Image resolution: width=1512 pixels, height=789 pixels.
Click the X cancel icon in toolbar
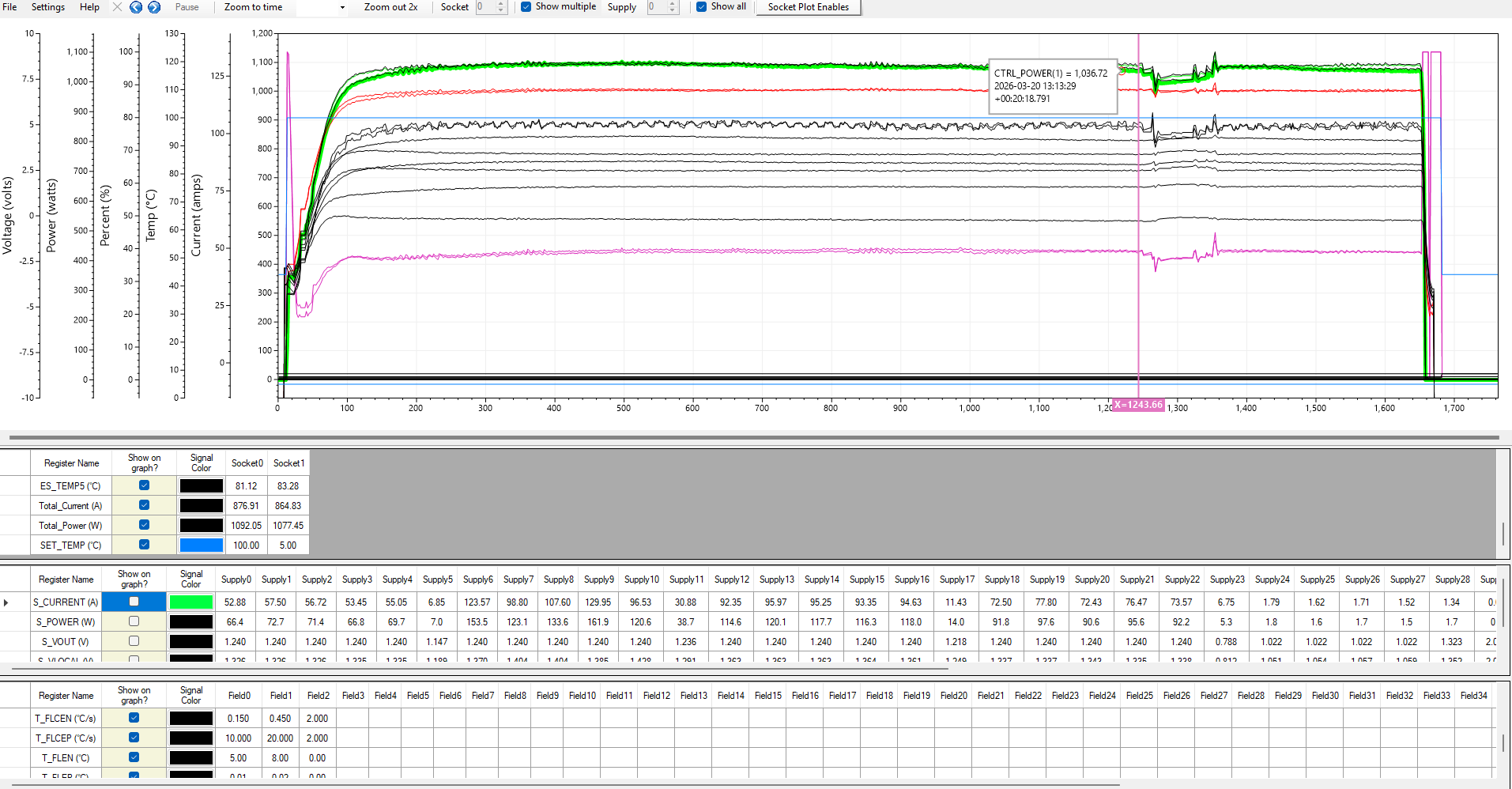coord(118,7)
